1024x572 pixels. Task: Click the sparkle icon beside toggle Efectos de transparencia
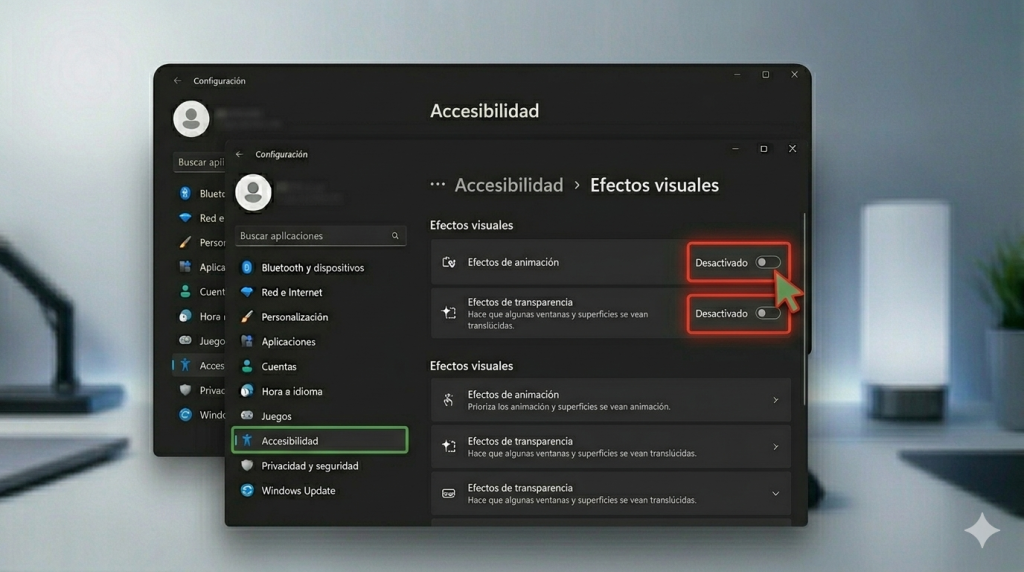(x=449, y=313)
